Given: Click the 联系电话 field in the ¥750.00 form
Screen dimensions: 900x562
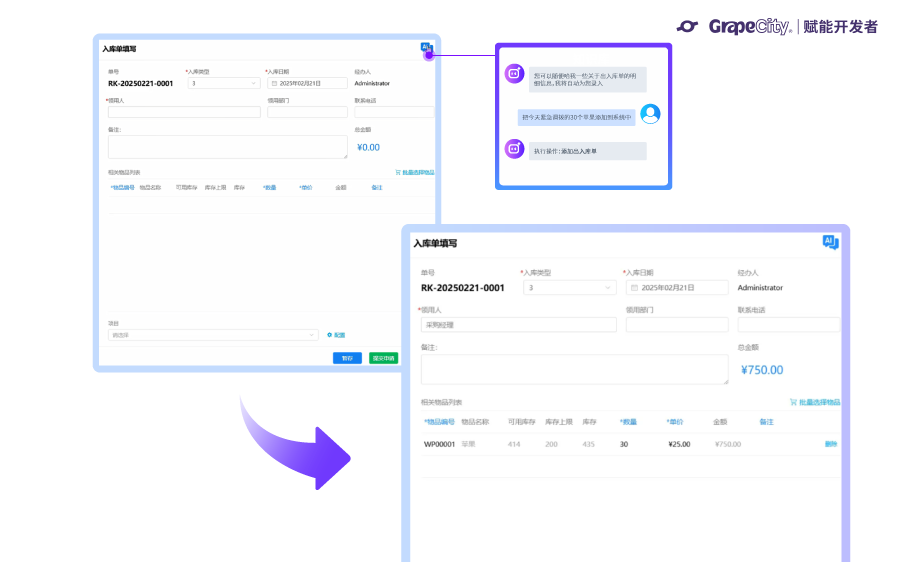Looking at the screenshot, I should (x=789, y=324).
